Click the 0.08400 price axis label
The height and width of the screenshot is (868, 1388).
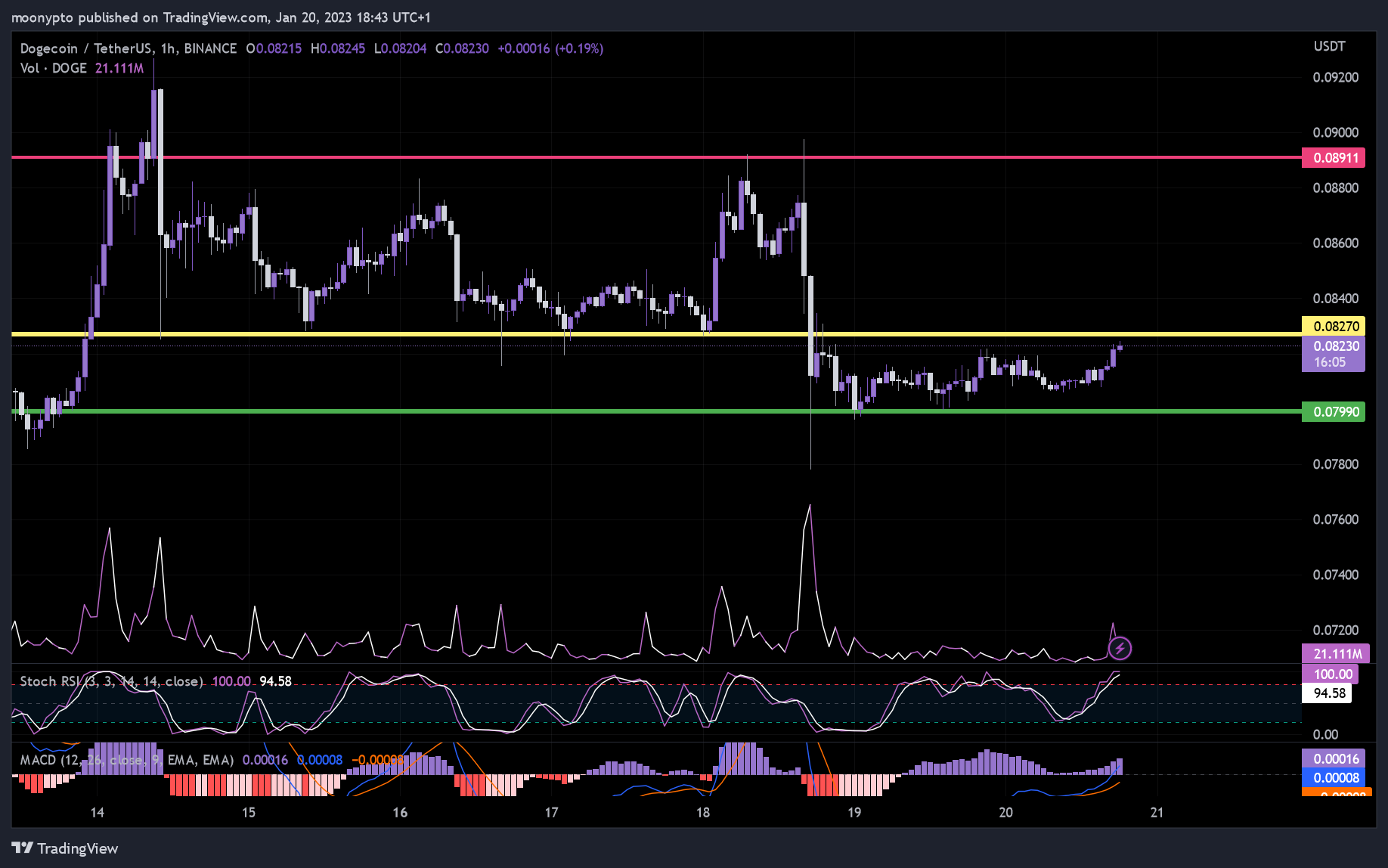1335,298
